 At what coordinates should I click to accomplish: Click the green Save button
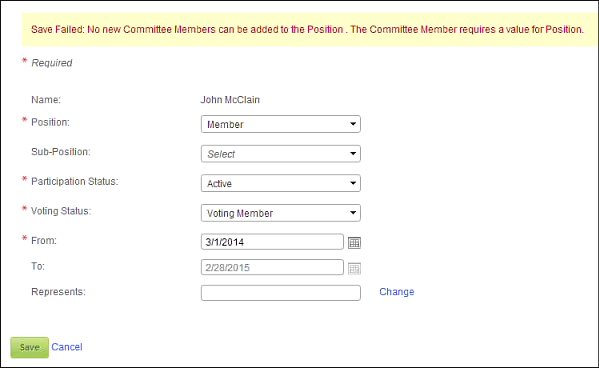coord(29,347)
